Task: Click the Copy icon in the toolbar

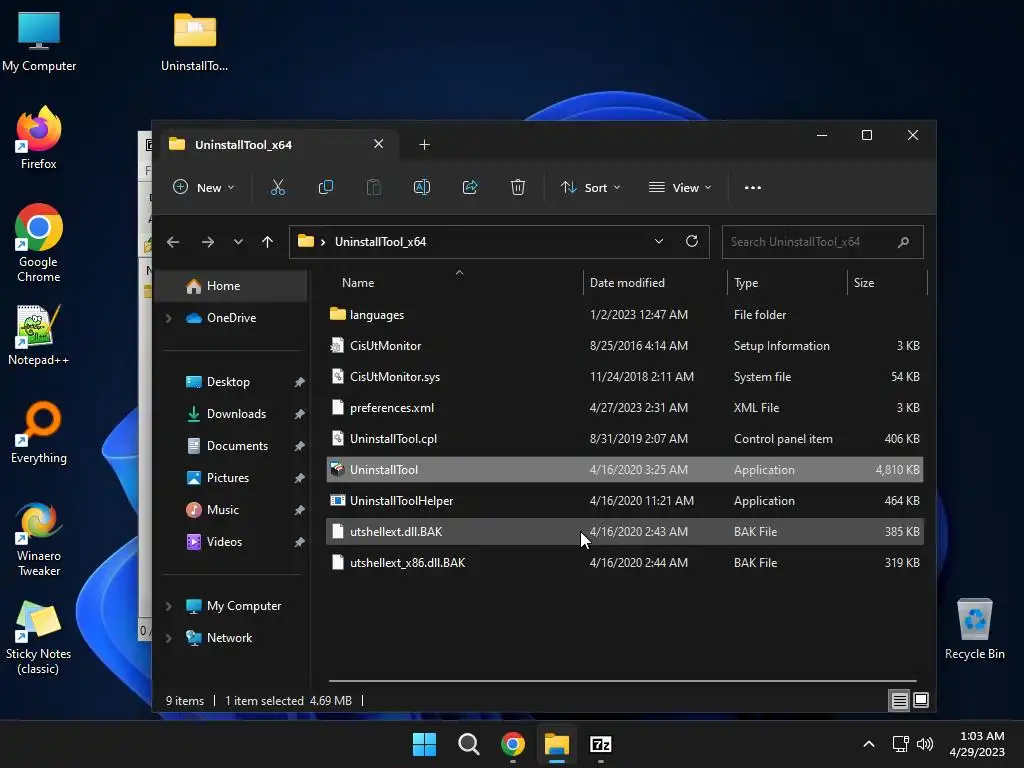Action: coord(325,187)
